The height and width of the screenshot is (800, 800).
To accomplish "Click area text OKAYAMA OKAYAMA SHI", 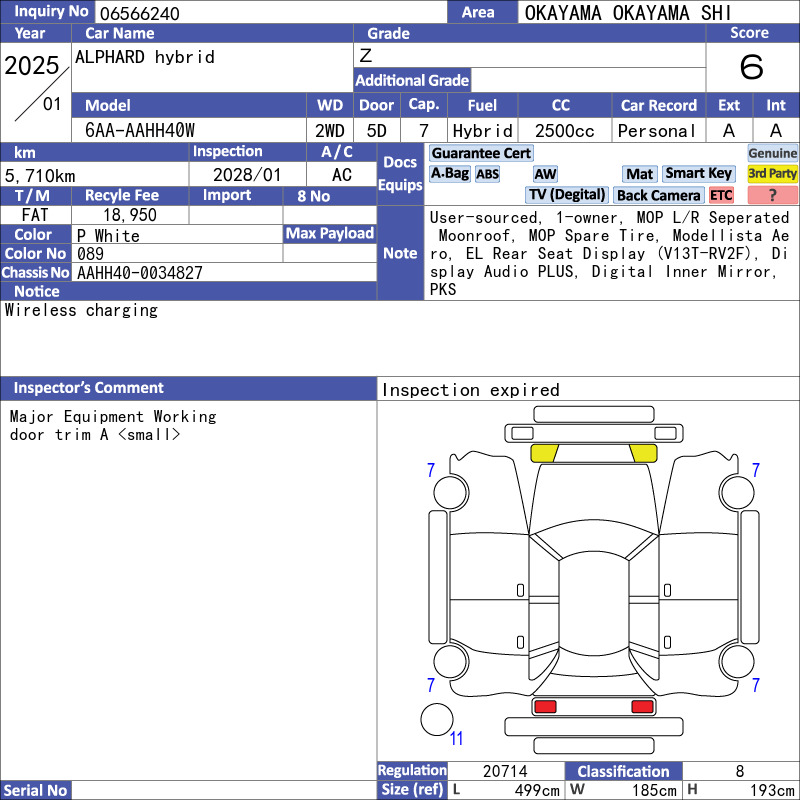I will pyautogui.click(x=628, y=13).
